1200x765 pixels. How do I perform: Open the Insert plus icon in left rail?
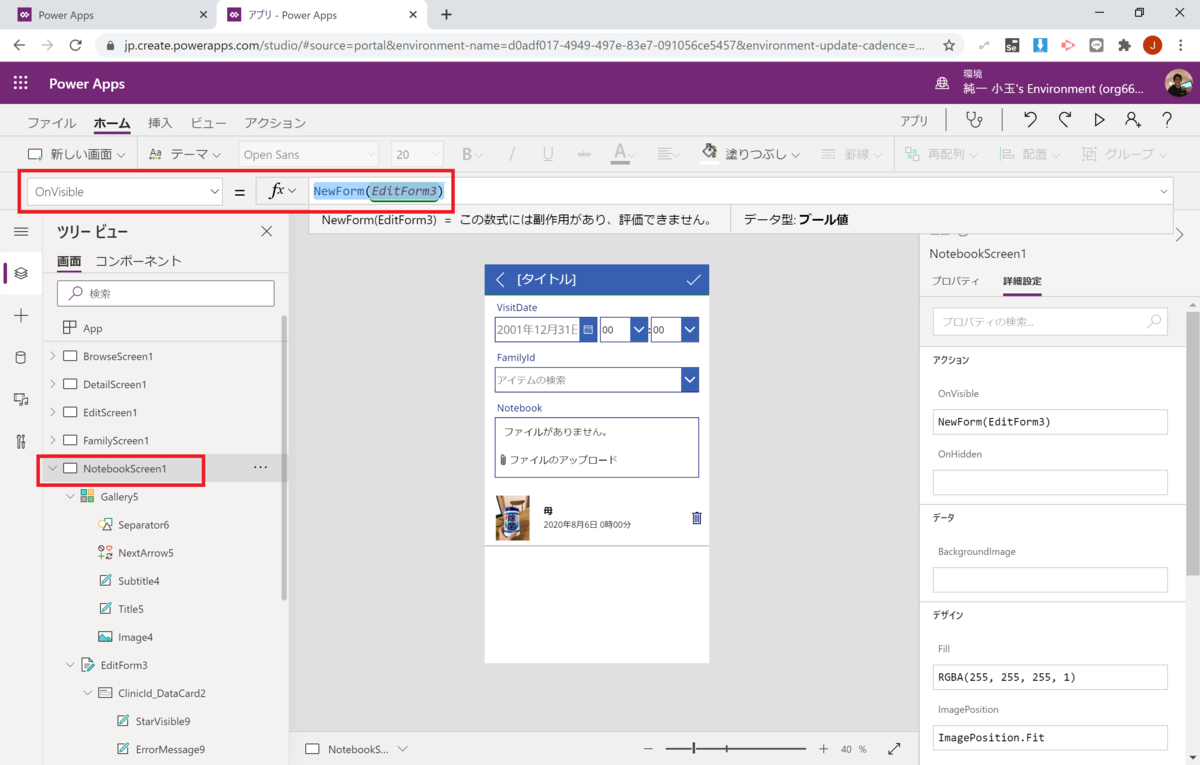(21, 315)
